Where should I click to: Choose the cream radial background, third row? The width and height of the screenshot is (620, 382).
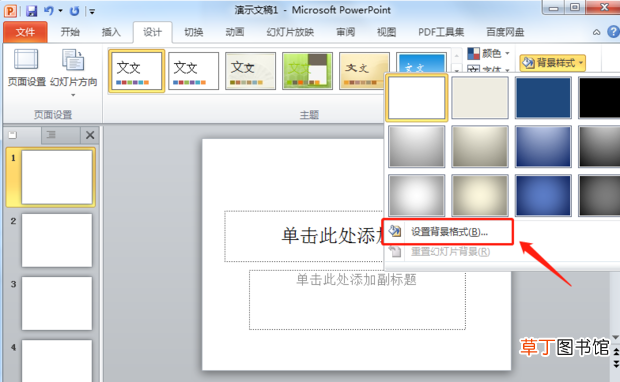[480, 195]
